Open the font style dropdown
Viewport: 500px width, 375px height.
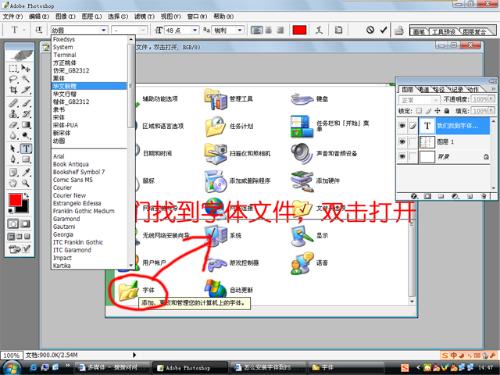143,30
